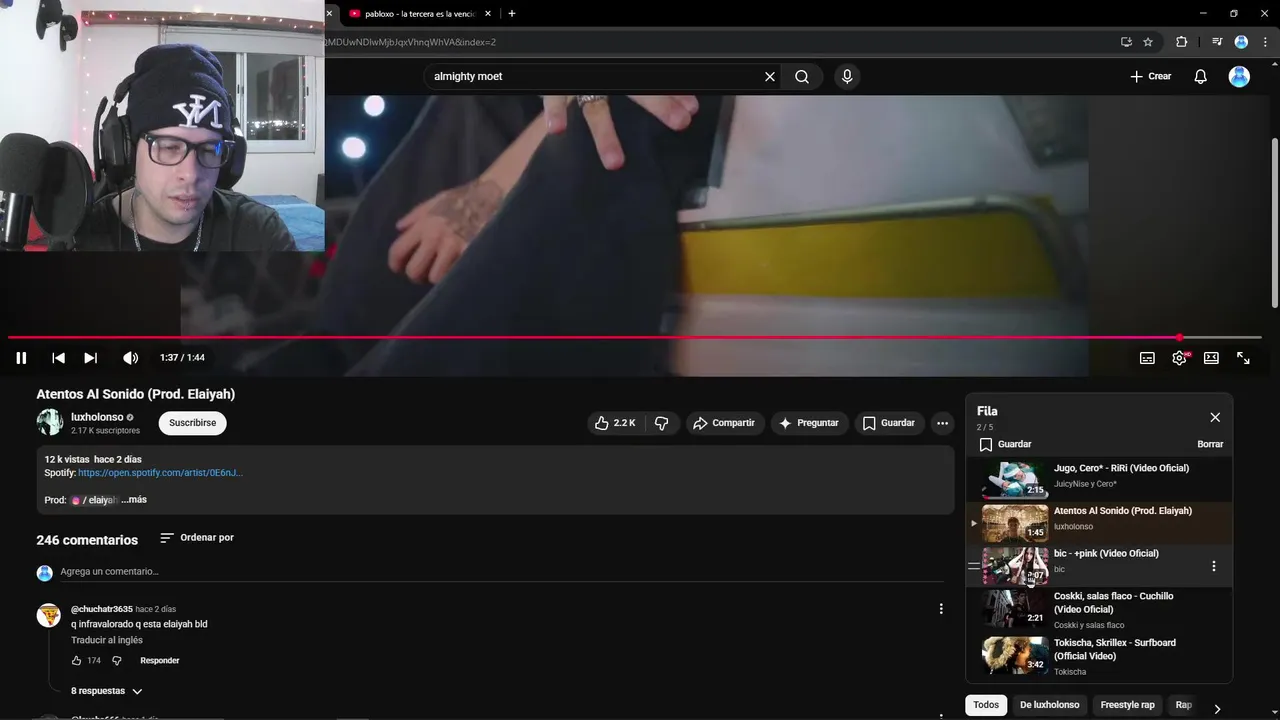Viewport: 1280px width, 720px height.
Task: Select the 'De luxholonso' filter chip
Action: (x=1049, y=705)
